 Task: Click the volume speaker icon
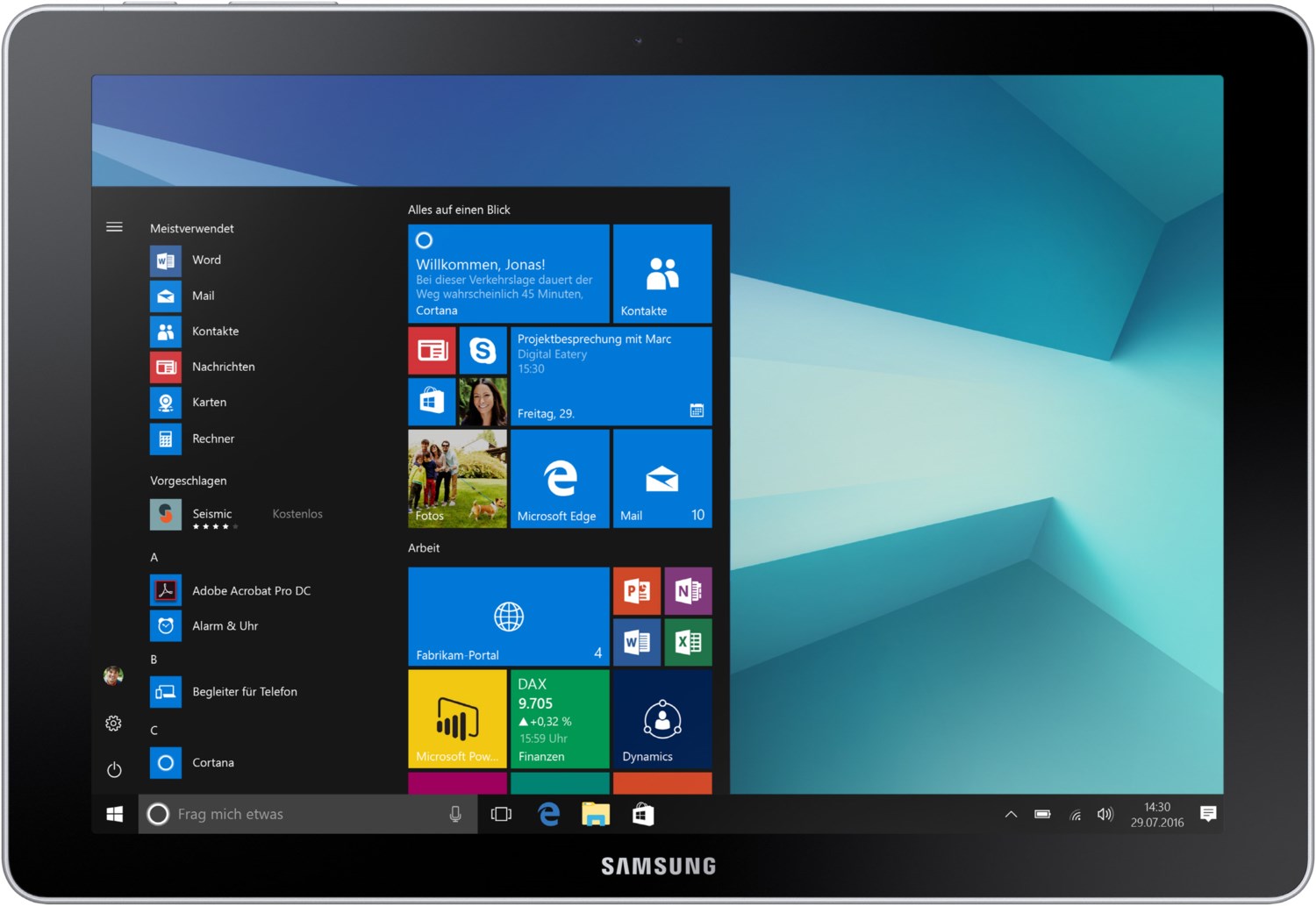1105,815
